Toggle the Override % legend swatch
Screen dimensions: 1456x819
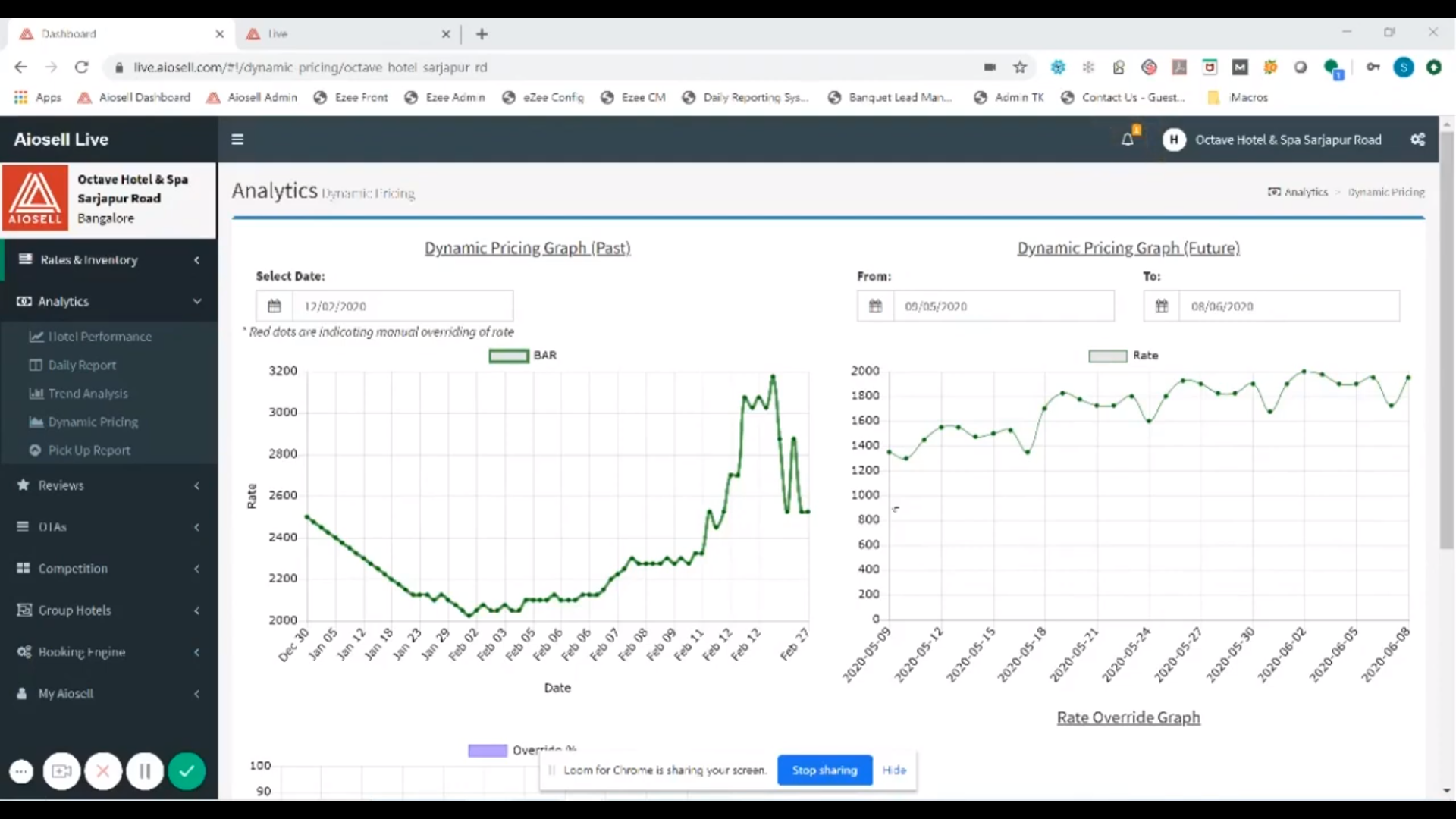click(488, 750)
